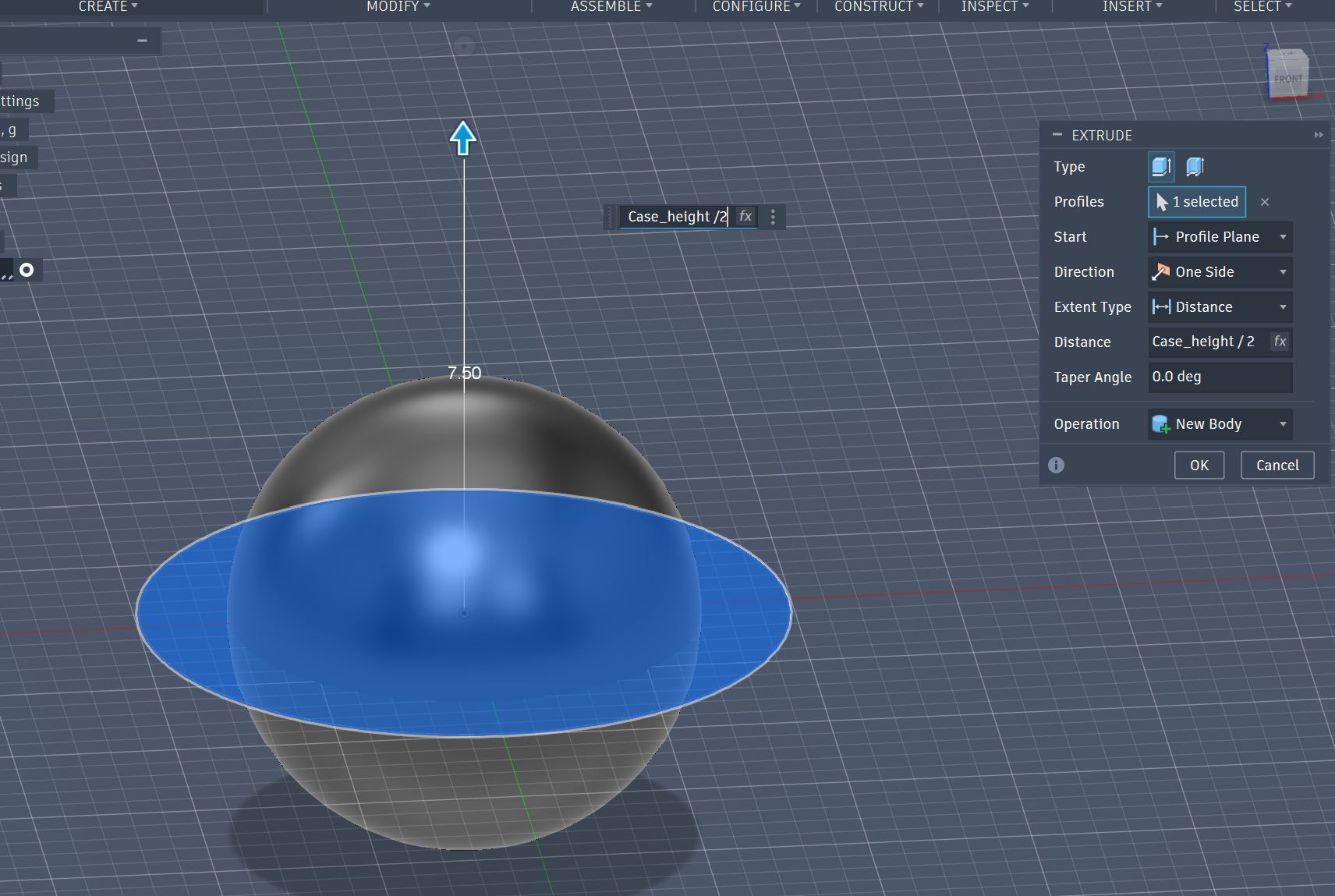Click the Profiles '1 selected' selector

pos(1195,202)
